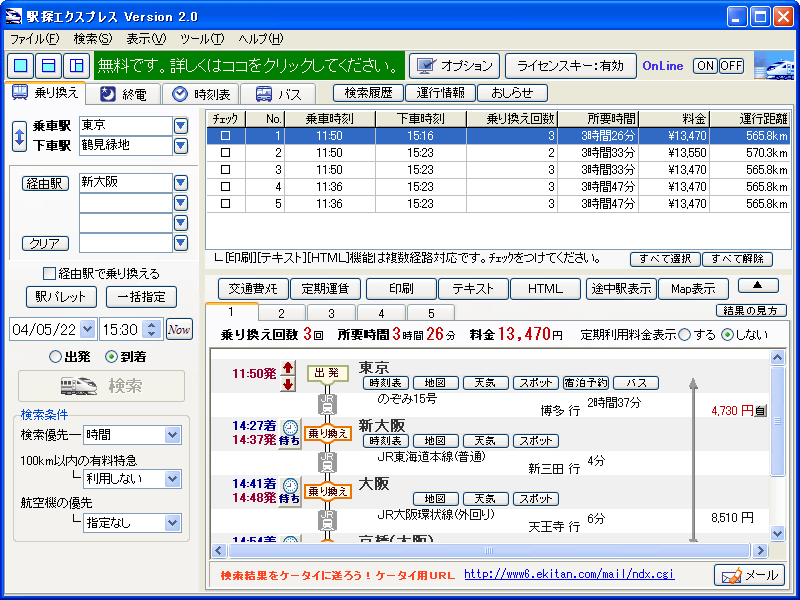Open the third via-station dropdown
800x600 pixels.
181,223
